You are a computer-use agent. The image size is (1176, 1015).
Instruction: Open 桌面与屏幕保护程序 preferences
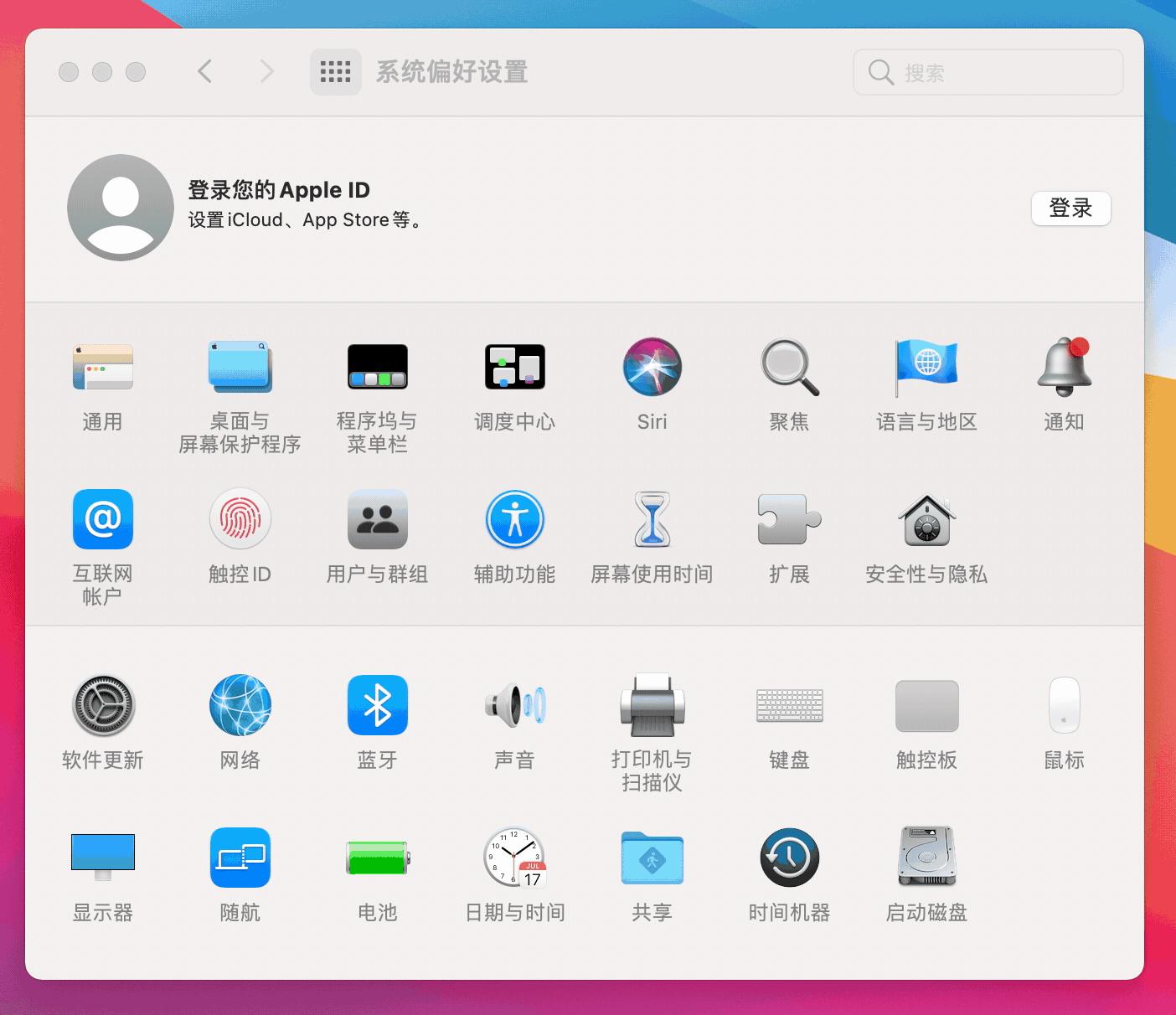pos(240,367)
